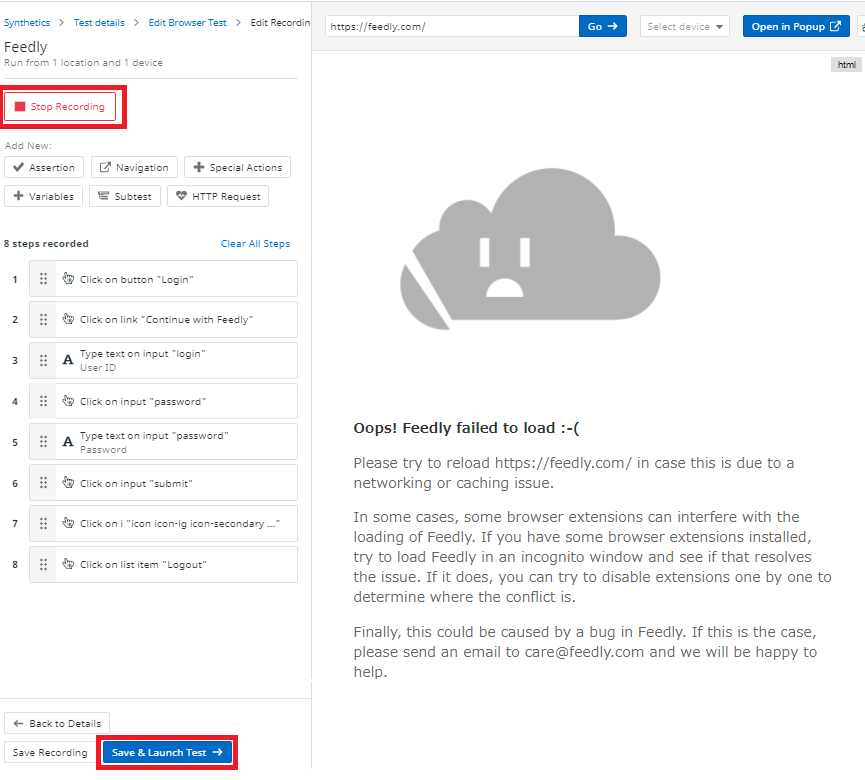Select click icon of Logout list item step
The height and width of the screenshot is (780, 865).
68,563
